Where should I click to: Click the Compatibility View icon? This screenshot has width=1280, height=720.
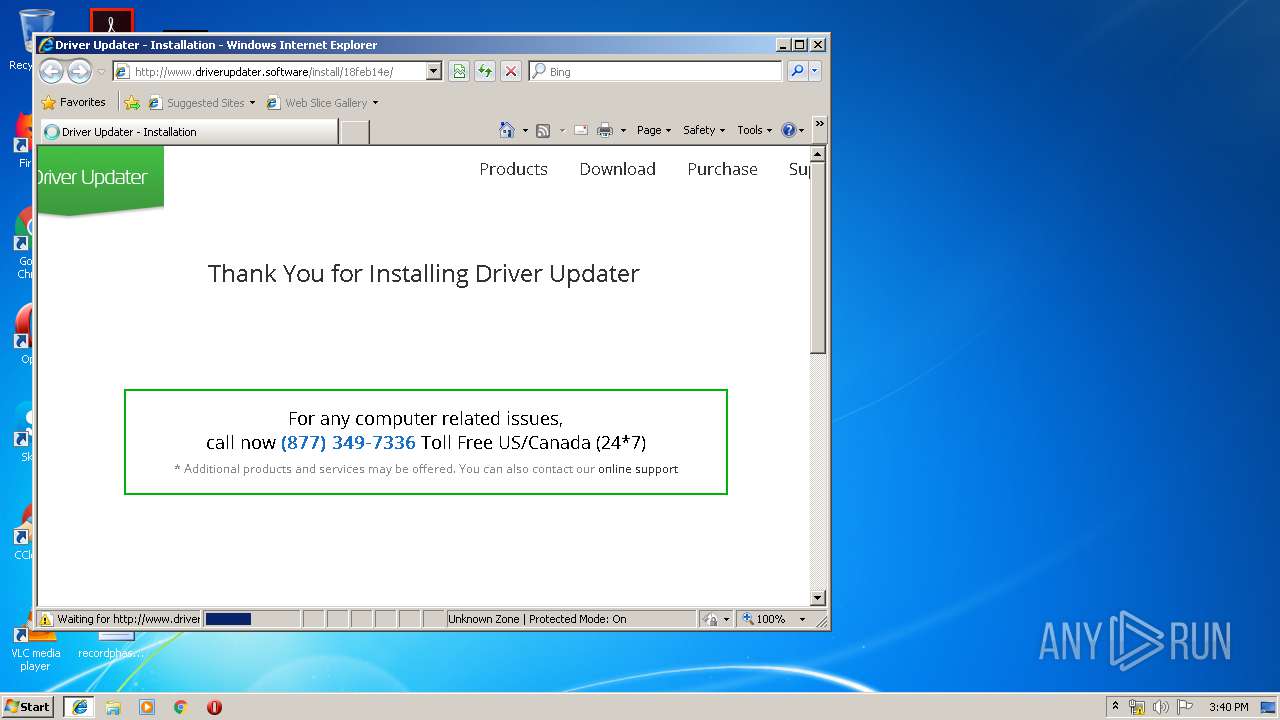[458, 71]
